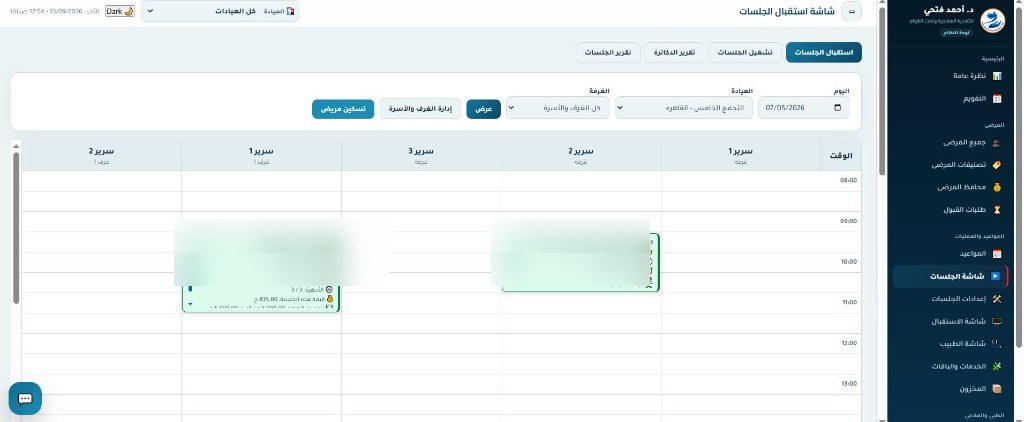This screenshot has width=1024, height=422.
Task: Open the كل العيادات clinic dropdown
Action: click(220, 11)
